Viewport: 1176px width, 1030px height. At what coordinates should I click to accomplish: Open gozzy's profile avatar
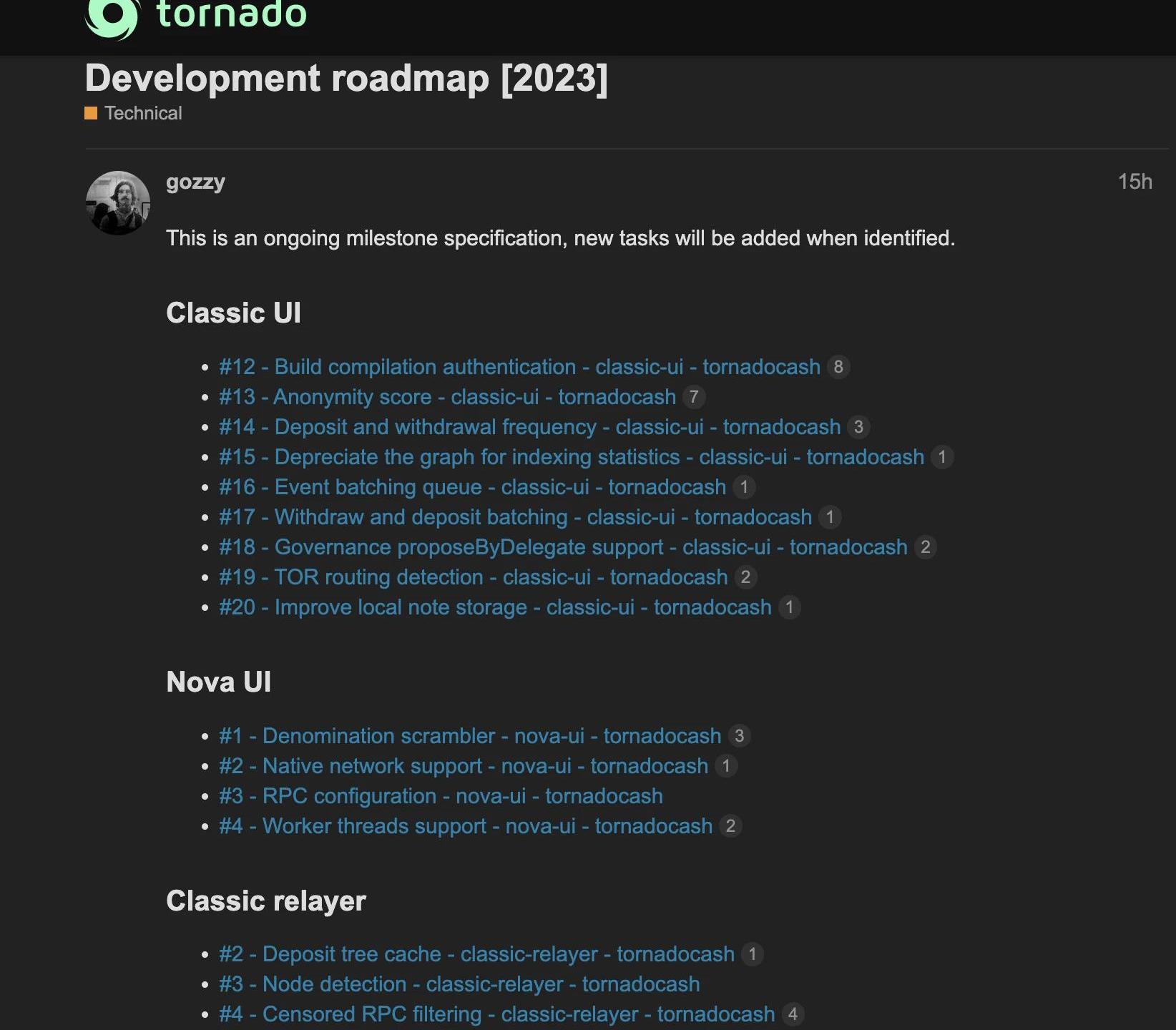(x=118, y=203)
